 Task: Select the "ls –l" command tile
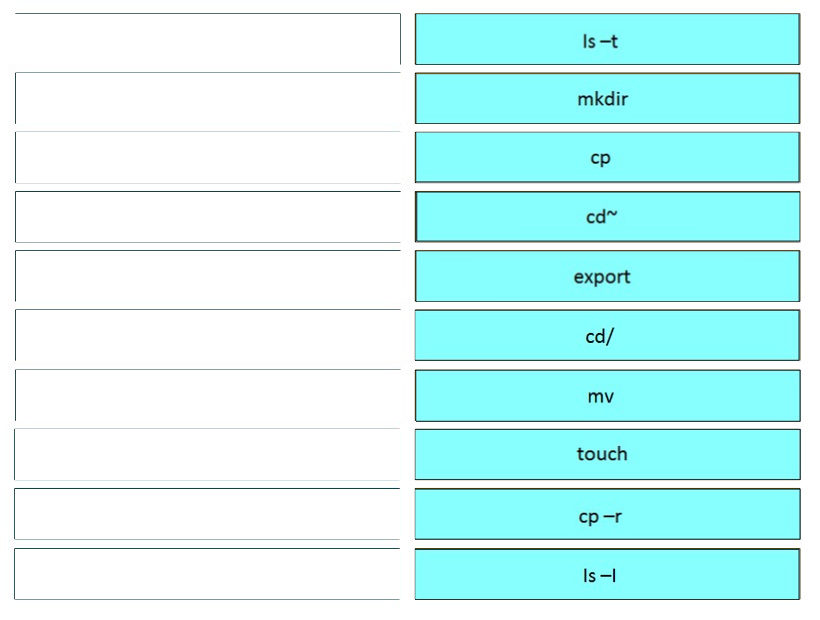(x=607, y=574)
